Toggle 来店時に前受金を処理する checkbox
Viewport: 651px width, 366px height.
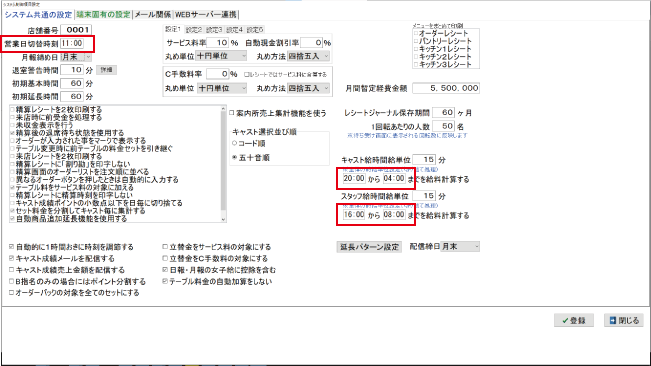pyautogui.click(x=12, y=117)
